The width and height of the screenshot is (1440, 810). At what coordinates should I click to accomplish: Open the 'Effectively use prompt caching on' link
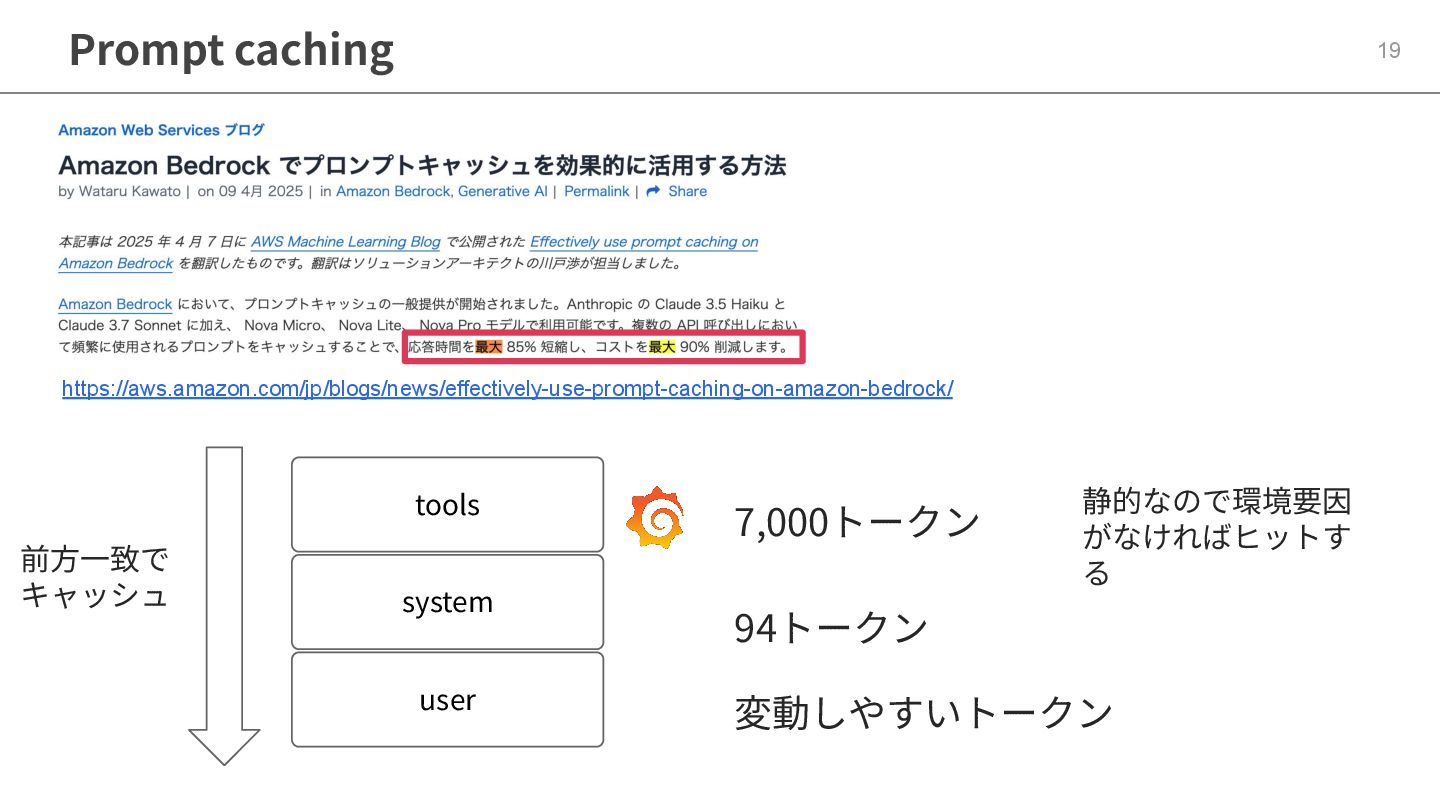(x=644, y=242)
